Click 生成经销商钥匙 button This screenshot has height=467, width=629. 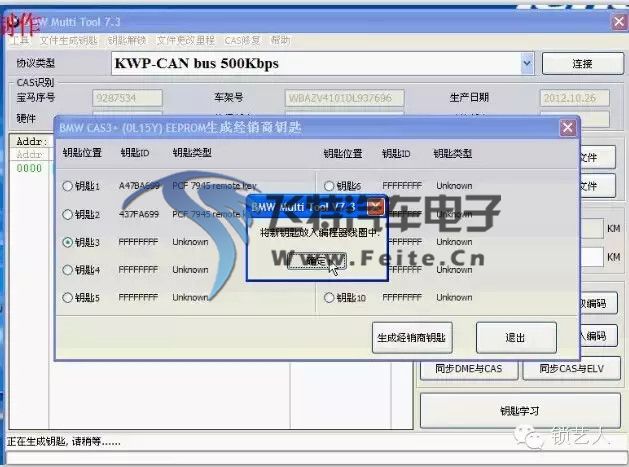(x=412, y=337)
